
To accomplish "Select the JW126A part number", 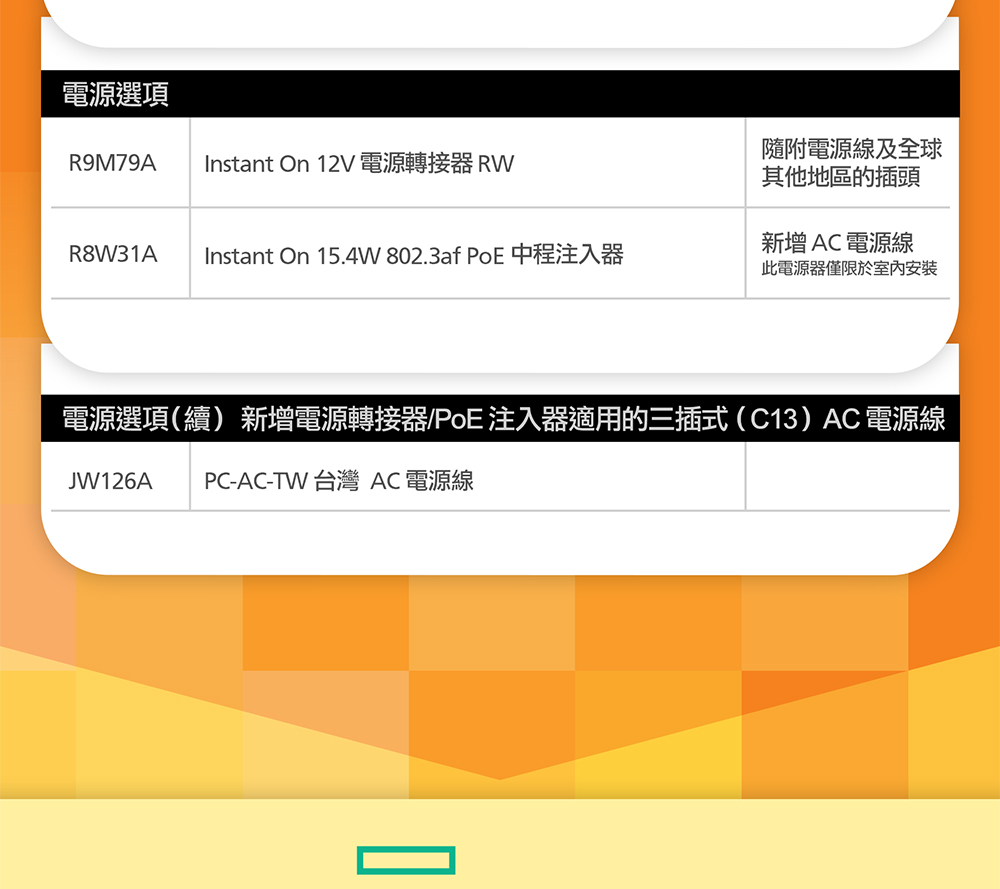I will (x=110, y=481).
